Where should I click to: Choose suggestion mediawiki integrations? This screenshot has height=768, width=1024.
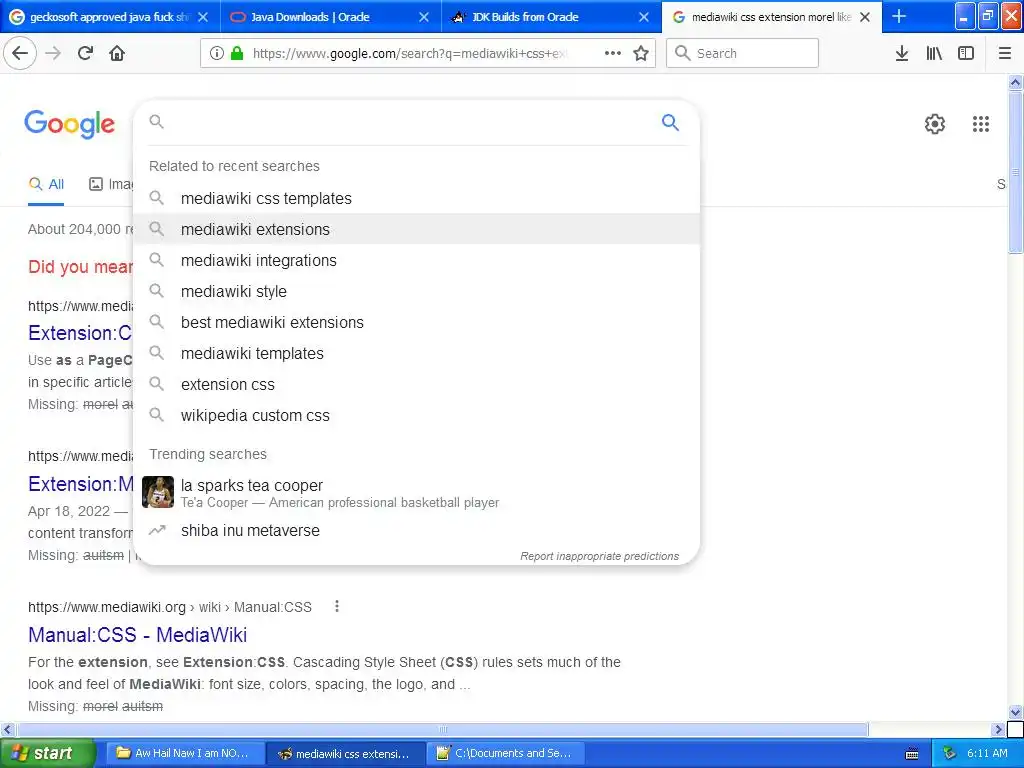[416, 261]
